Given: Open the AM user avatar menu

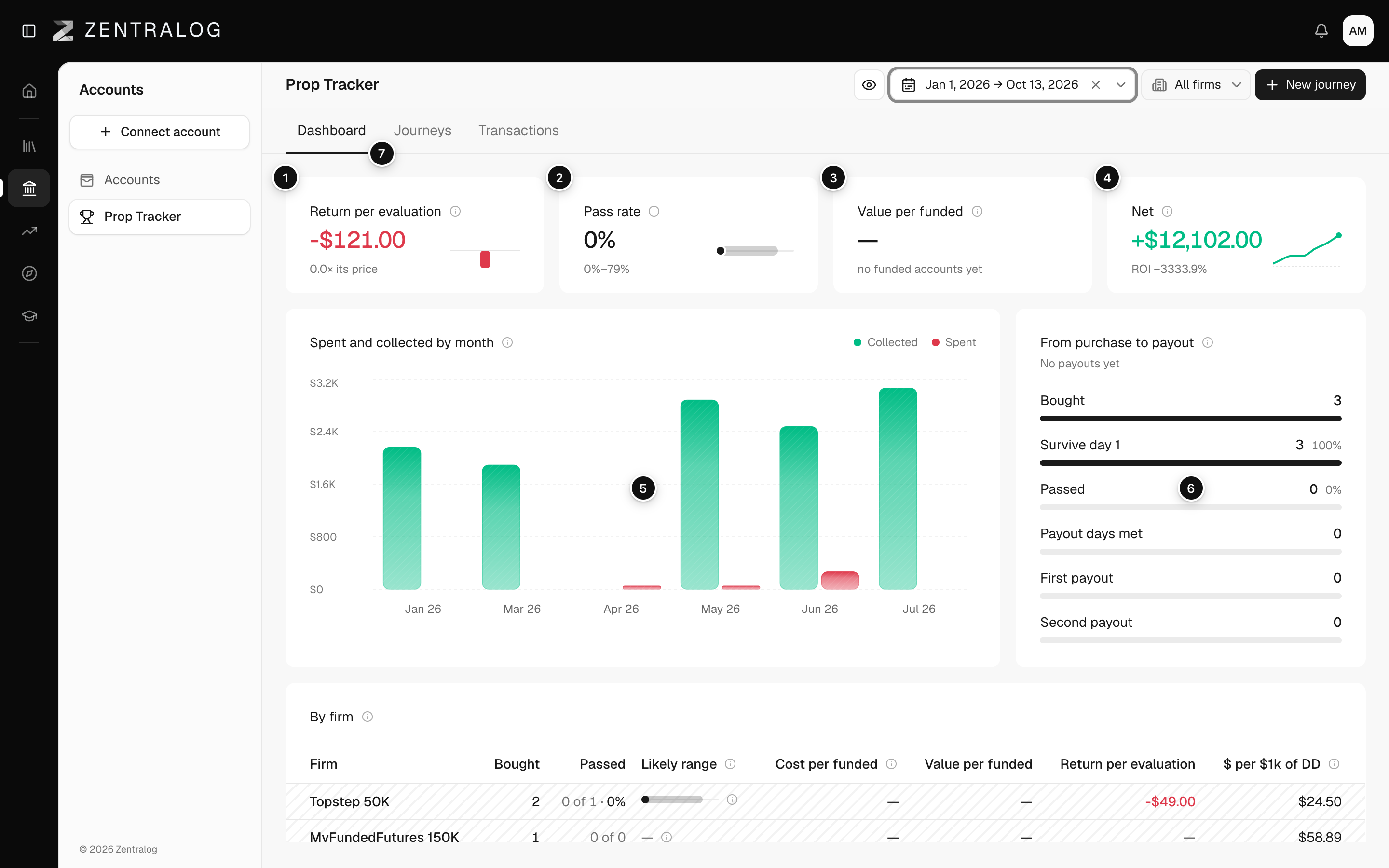Looking at the screenshot, I should [1358, 30].
